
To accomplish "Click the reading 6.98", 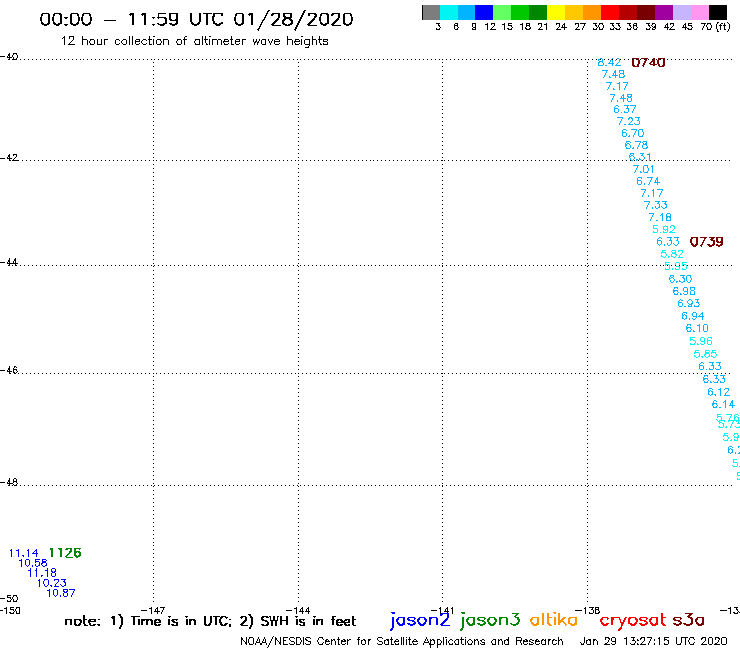I will coord(684,291).
